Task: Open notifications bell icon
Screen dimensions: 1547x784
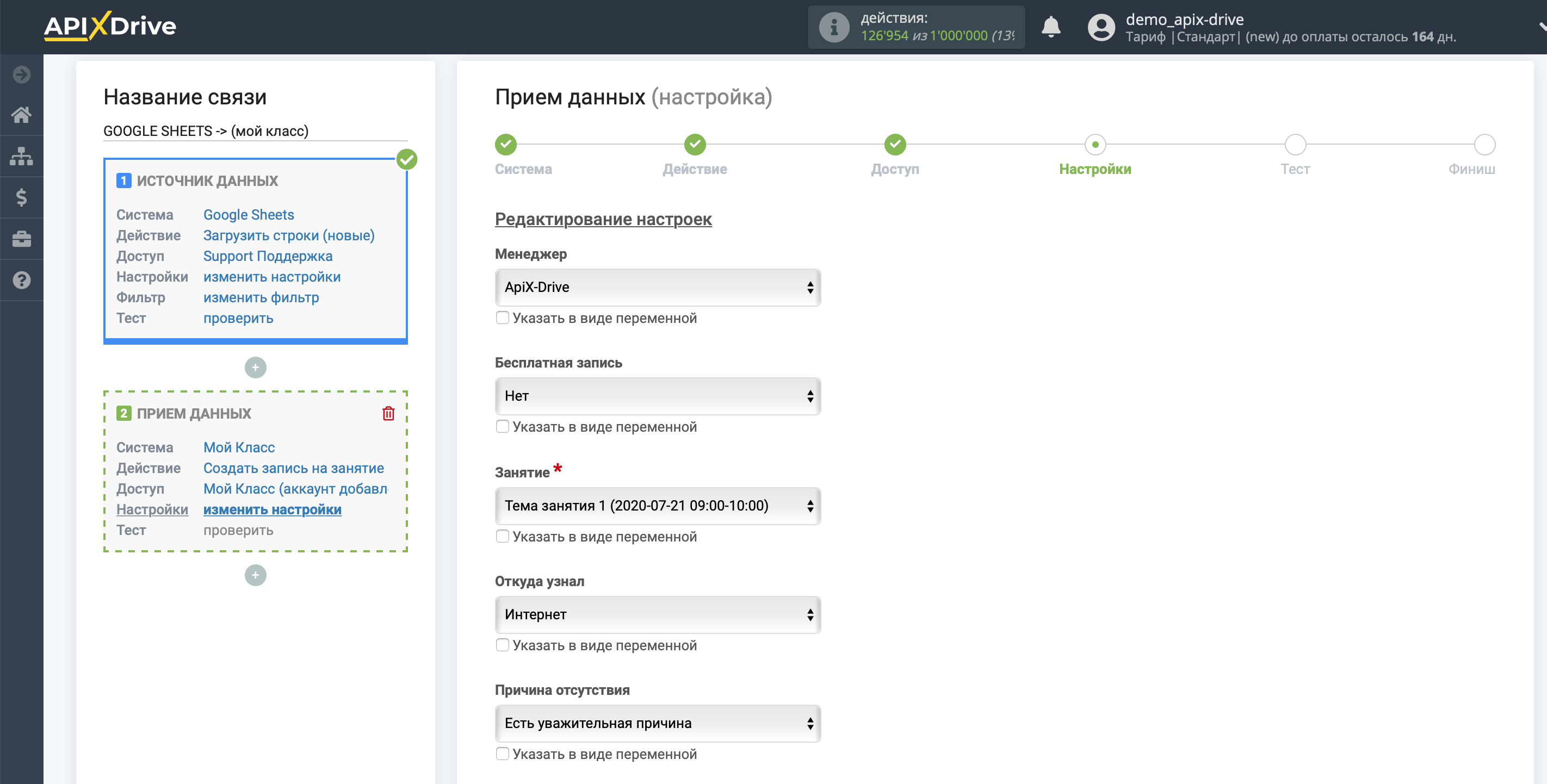Action: point(1051,27)
